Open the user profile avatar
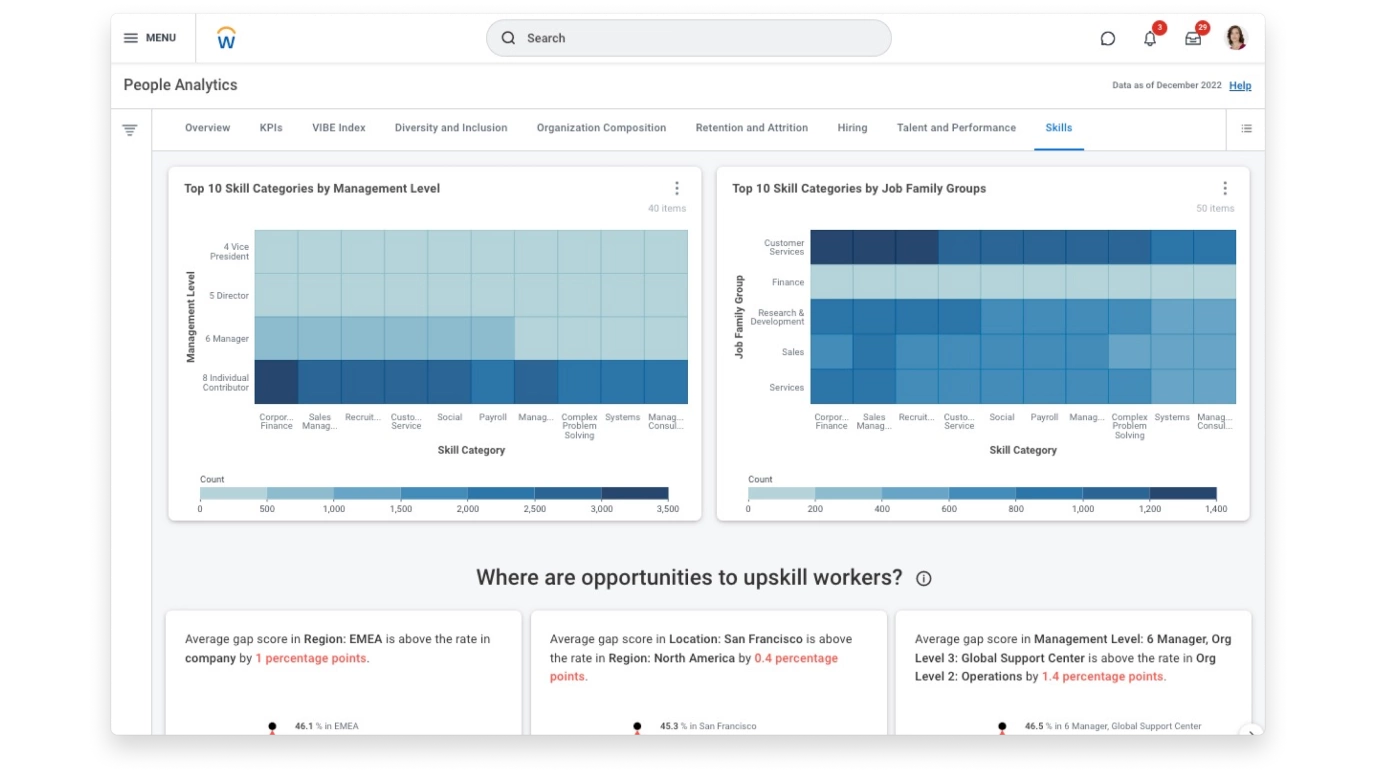Viewport: 1376px width, 774px height. 1236,38
